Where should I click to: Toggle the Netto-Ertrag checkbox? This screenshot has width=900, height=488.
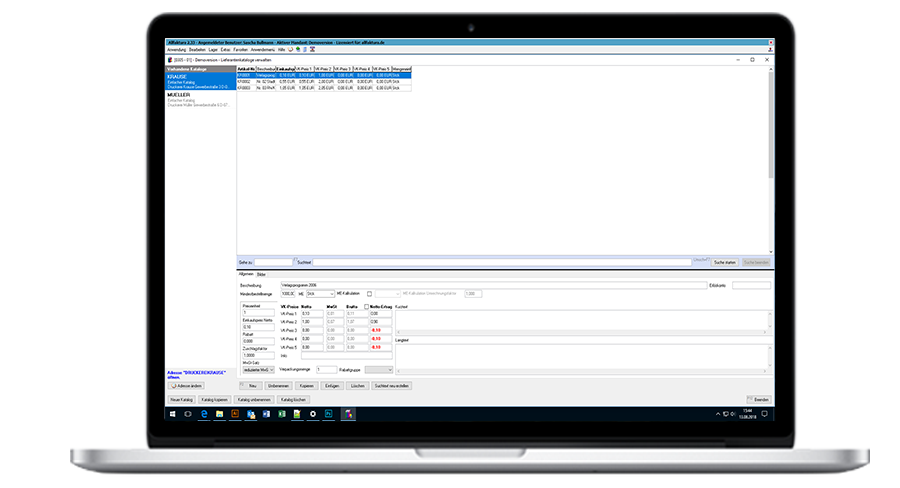coord(366,306)
